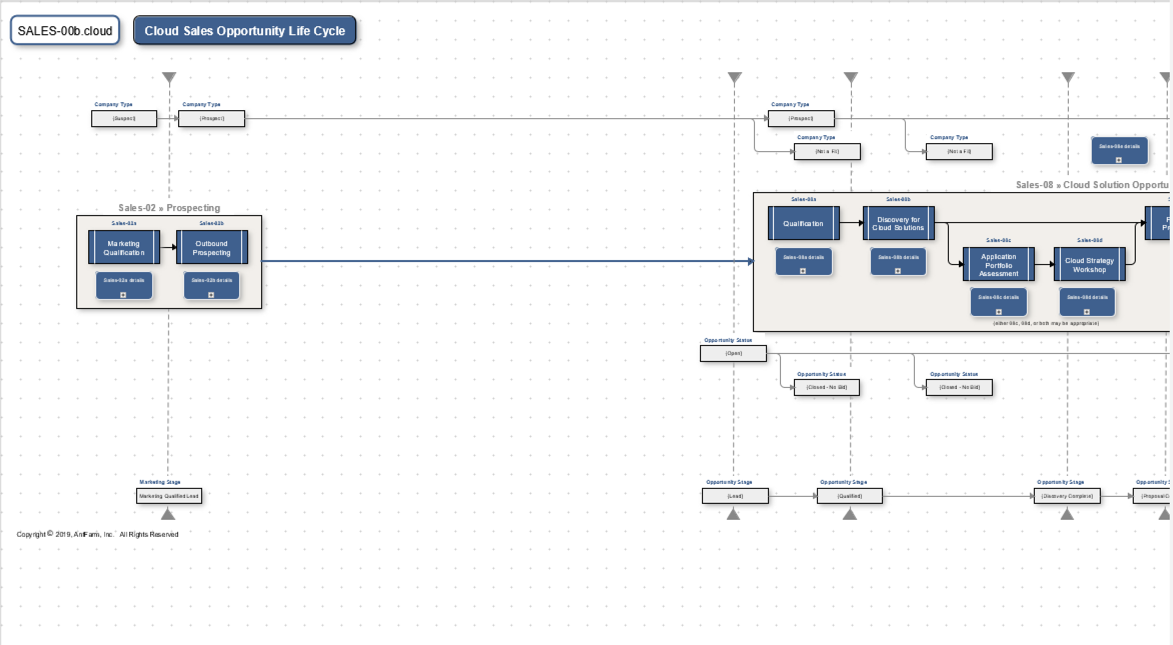Viewport: 1173px width, 645px height.
Task: Click the Discovery Complete stage box
Action: pos(1067,496)
